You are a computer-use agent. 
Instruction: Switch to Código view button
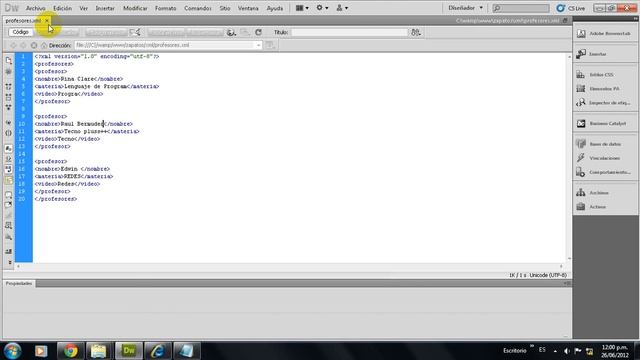click(x=20, y=32)
